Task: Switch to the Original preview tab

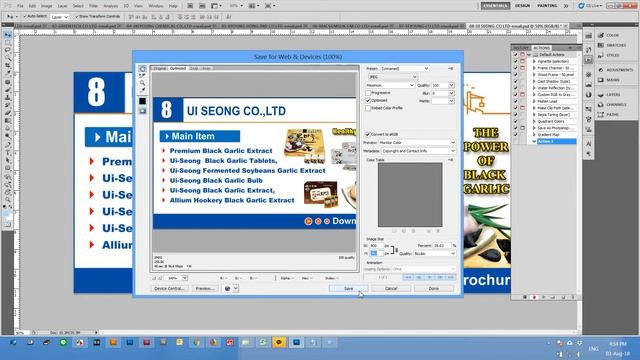Action: (x=160, y=69)
